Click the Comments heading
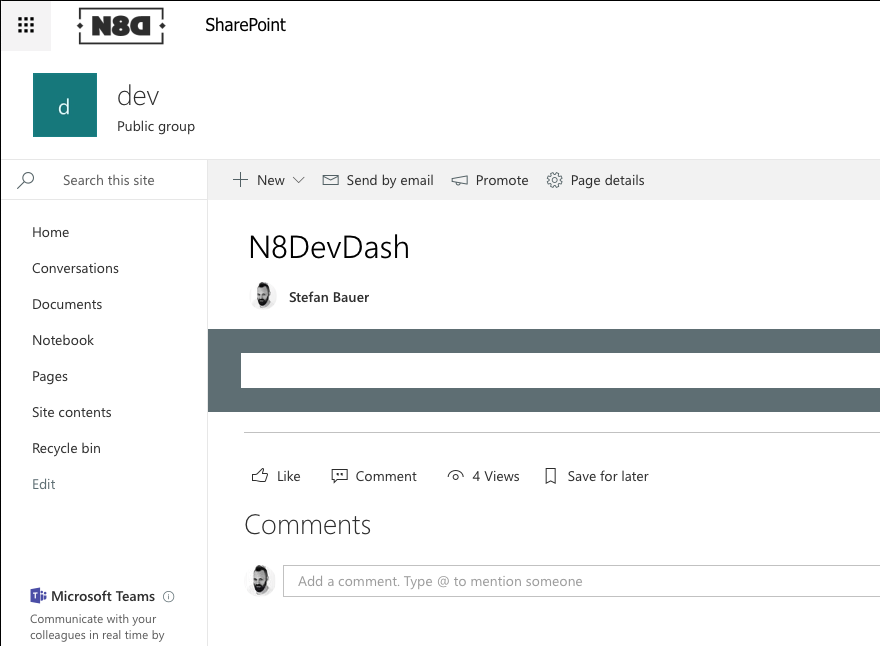The width and height of the screenshot is (880, 646). point(308,525)
